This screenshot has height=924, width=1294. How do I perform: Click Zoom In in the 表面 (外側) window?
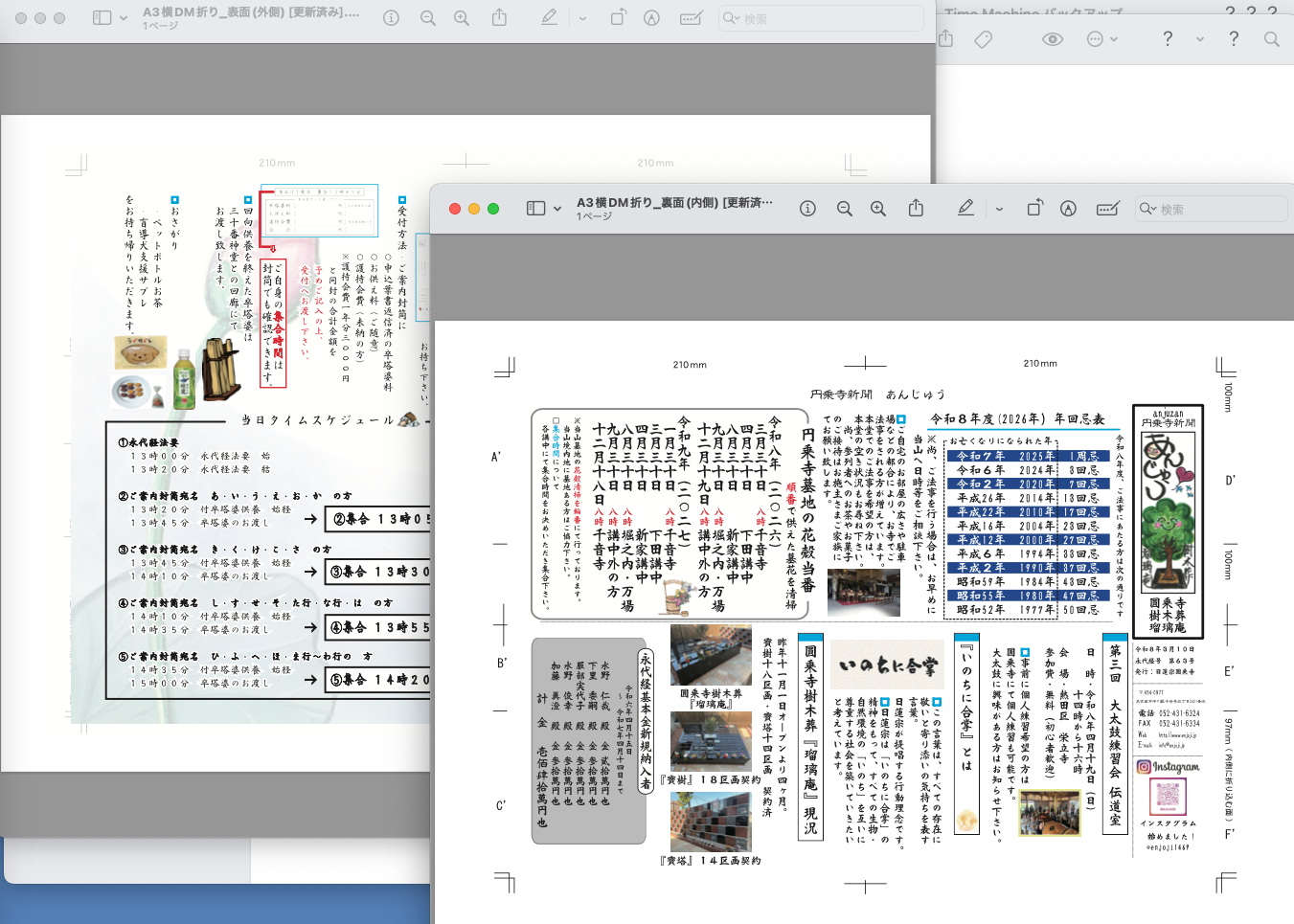[x=462, y=18]
